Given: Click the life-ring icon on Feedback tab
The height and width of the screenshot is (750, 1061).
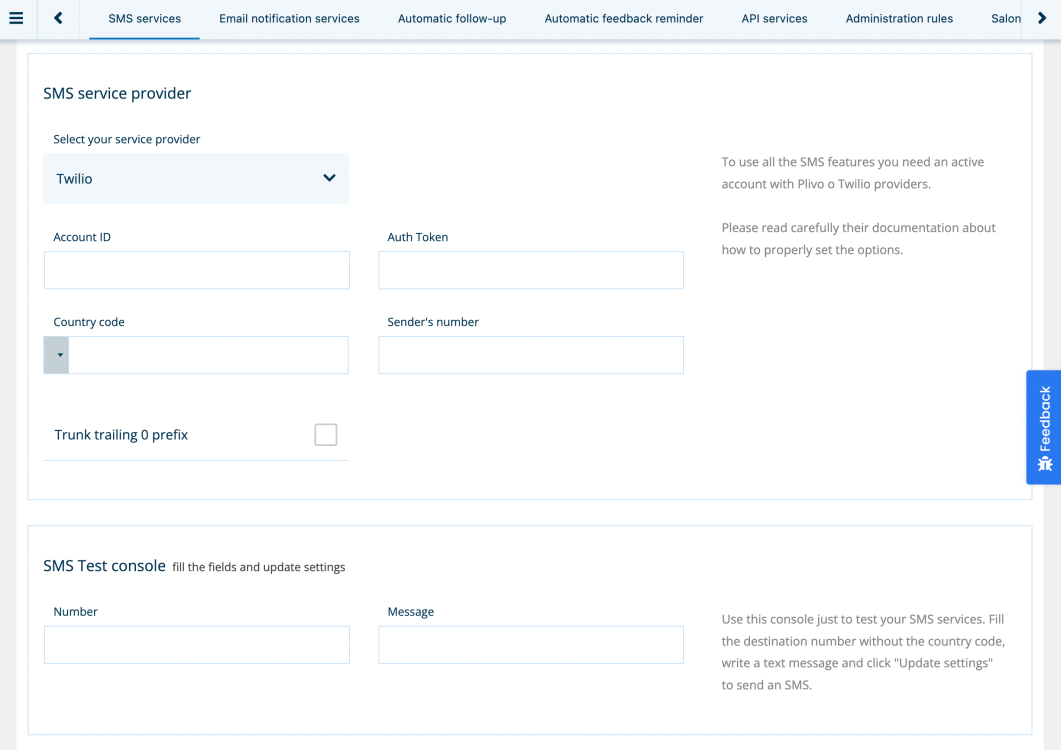Looking at the screenshot, I should point(1044,463).
